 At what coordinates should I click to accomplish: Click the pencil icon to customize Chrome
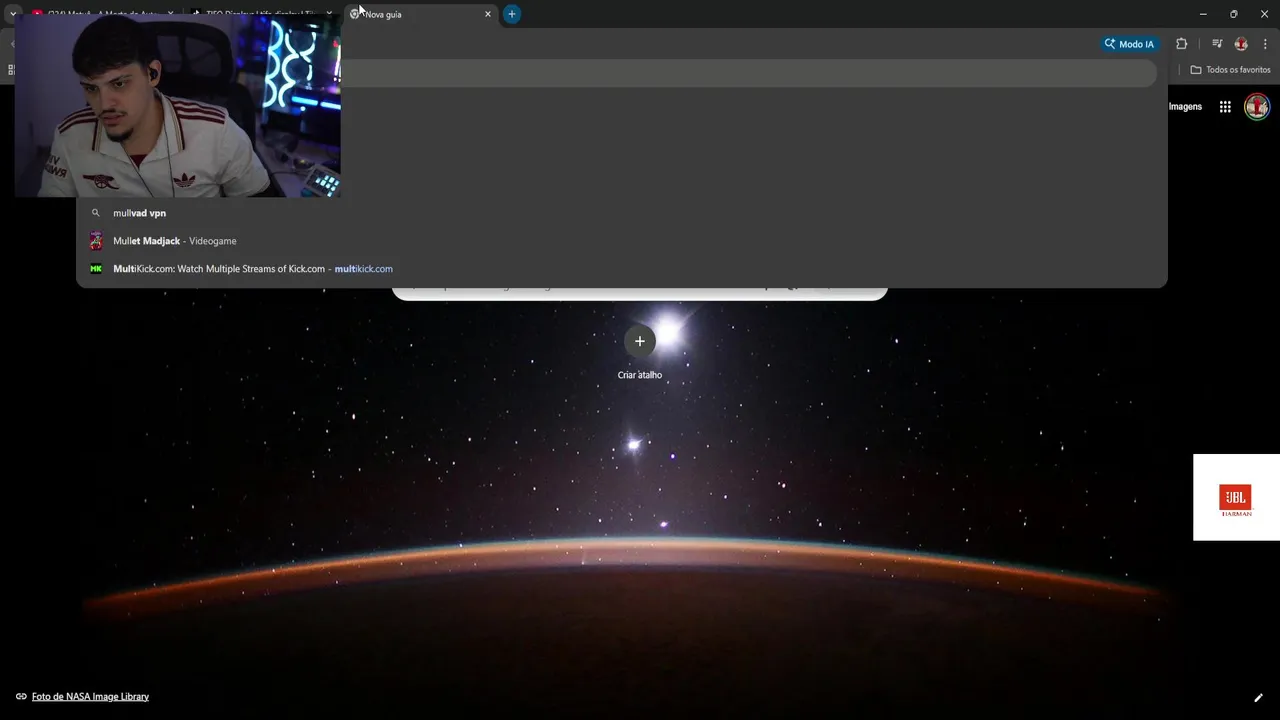click(1258, 698)
